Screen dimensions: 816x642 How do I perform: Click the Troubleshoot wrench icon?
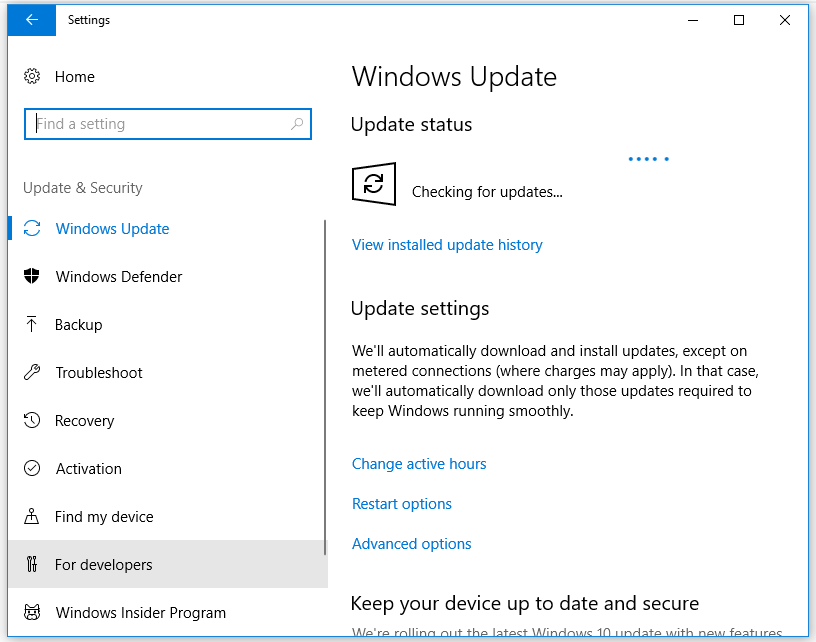32,373
